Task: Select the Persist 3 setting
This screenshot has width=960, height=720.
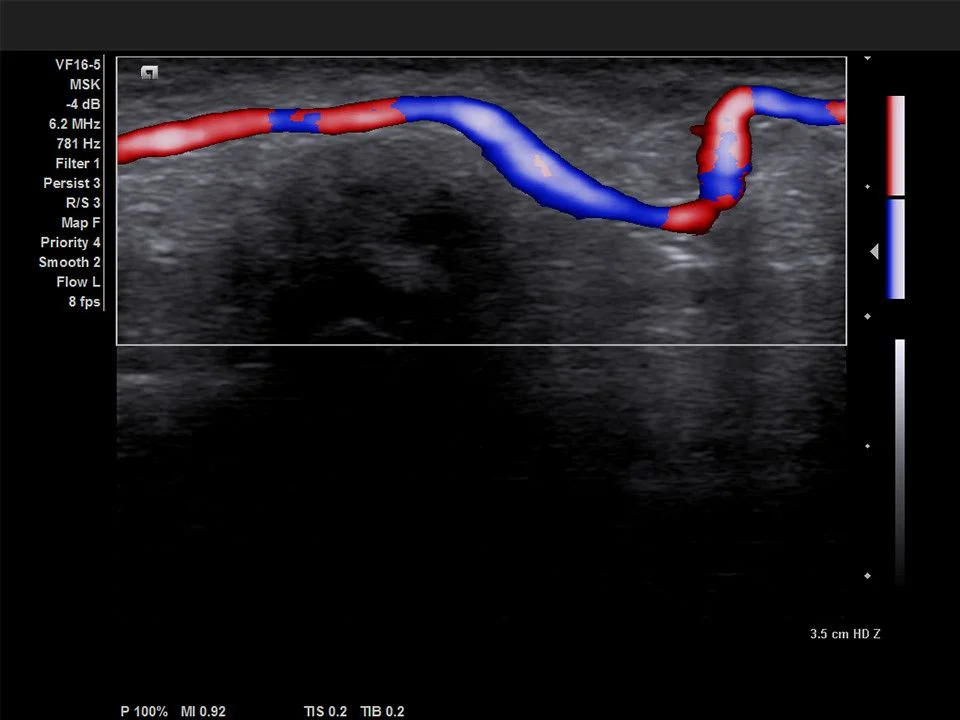Action: pos(72,183)
